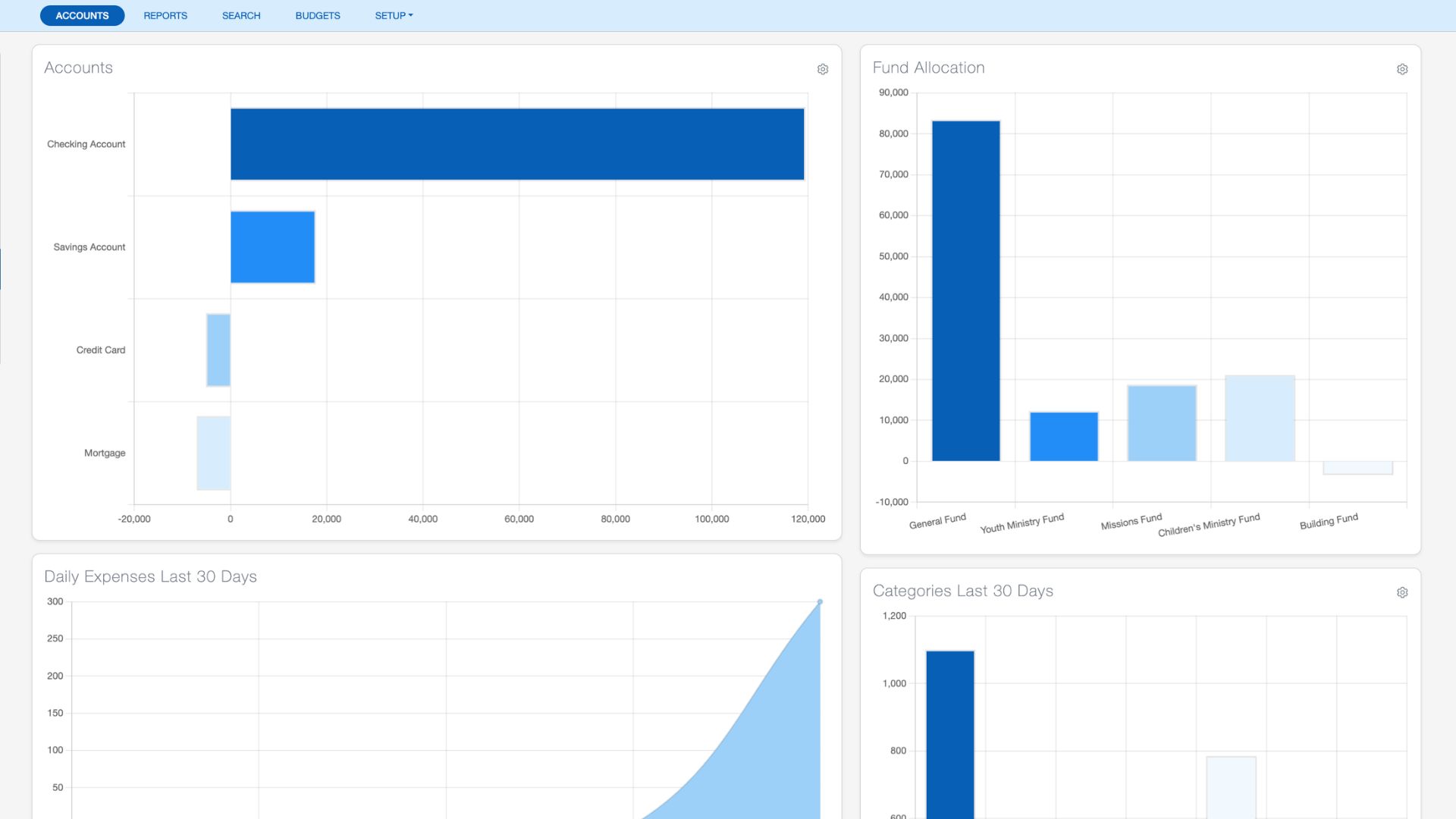The width and height of the screenshot is (1456, 819).
Task: Go to the Search tab
Action: tap(241, 15)
